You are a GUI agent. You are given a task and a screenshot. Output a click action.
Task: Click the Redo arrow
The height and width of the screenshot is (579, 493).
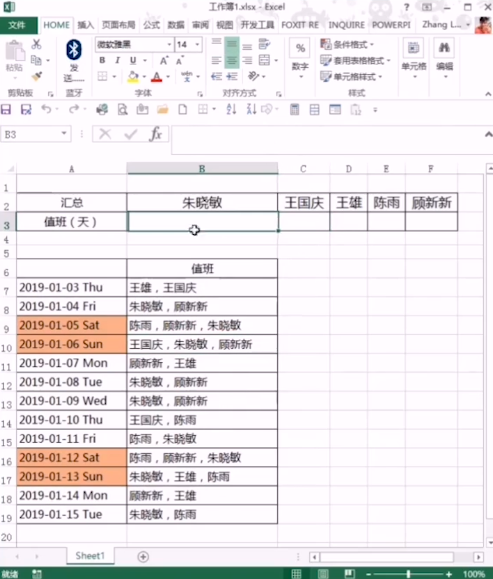pyautogui.click(x=74, y=109)
